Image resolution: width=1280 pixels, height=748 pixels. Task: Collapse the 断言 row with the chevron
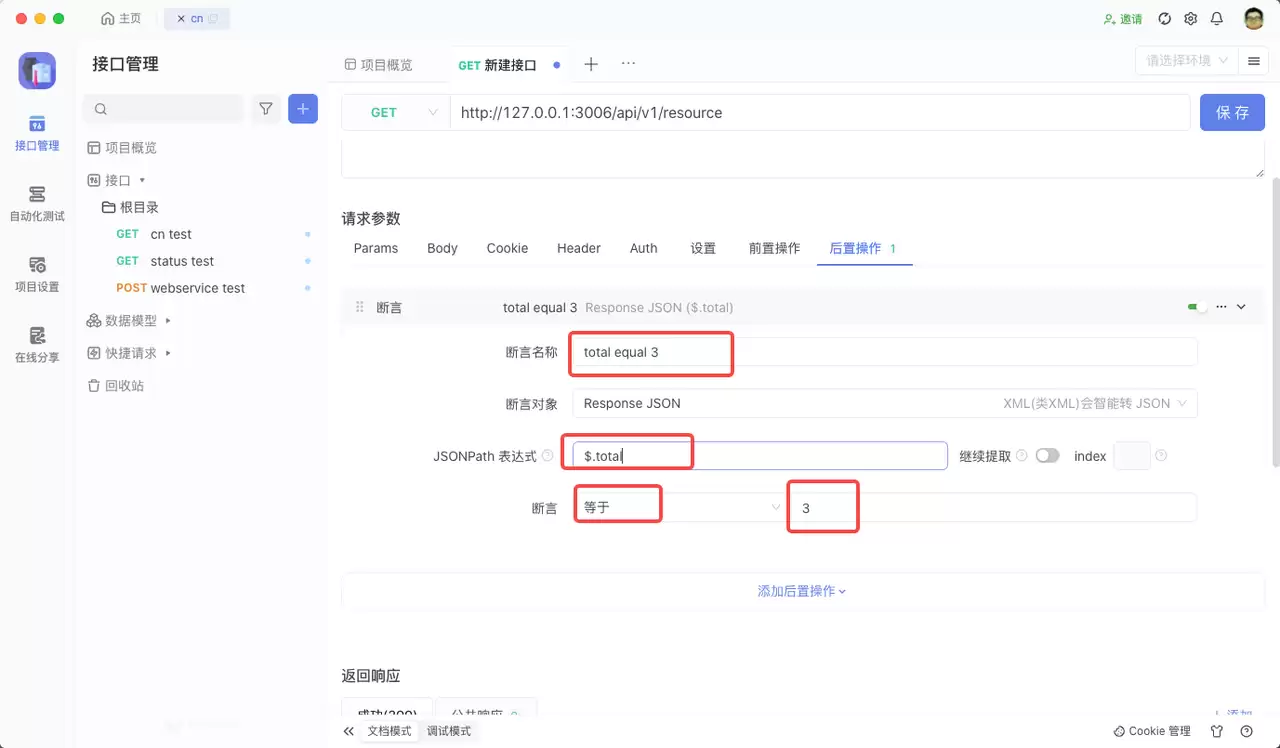click(1242, 307)
